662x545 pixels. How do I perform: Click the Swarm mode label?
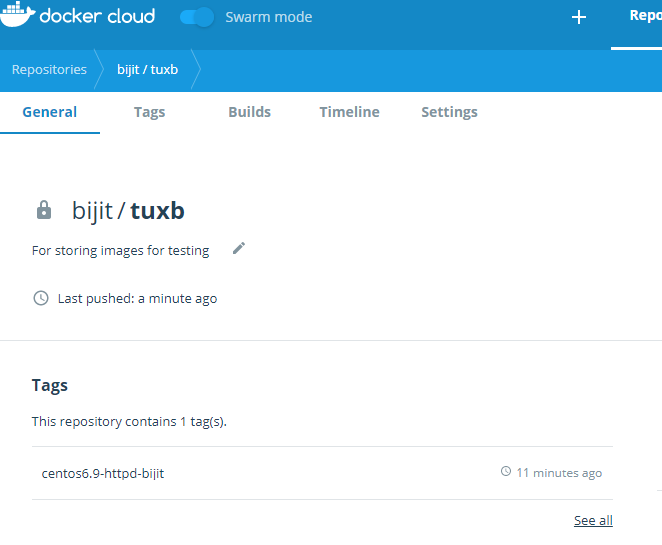(x=269, y=17)
